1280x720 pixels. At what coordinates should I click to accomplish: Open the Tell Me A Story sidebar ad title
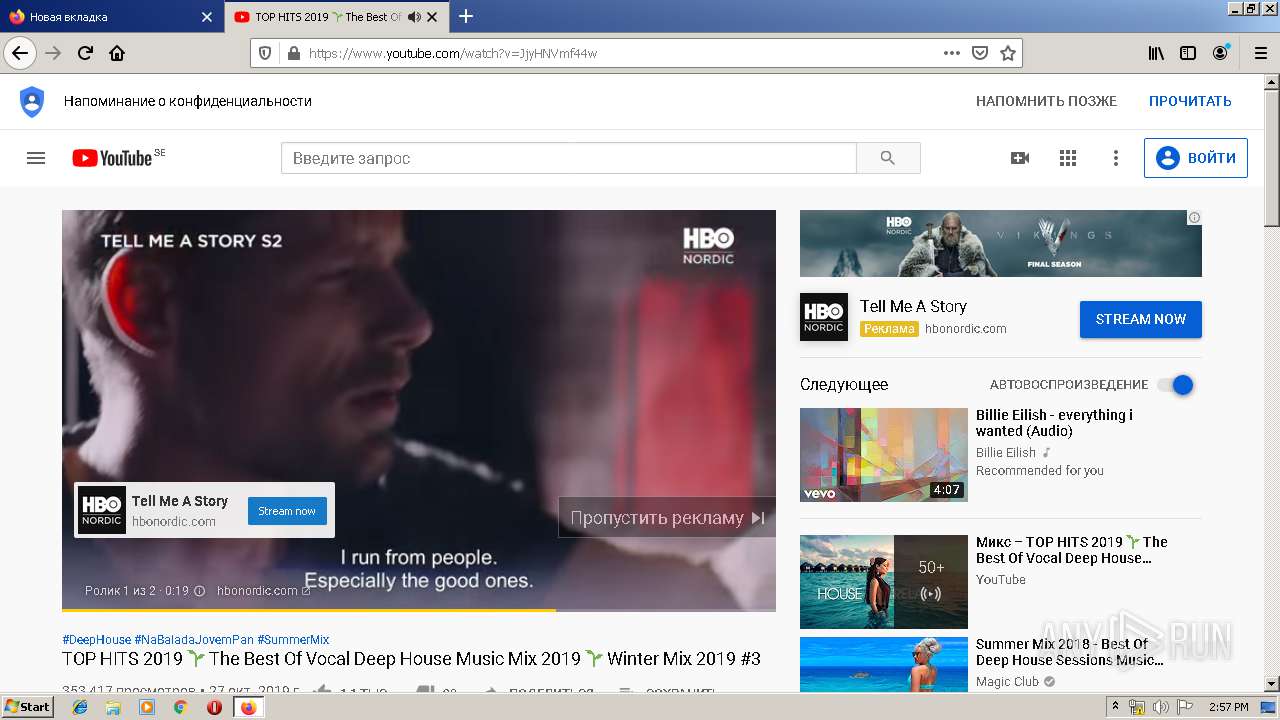tap(913, 306)
